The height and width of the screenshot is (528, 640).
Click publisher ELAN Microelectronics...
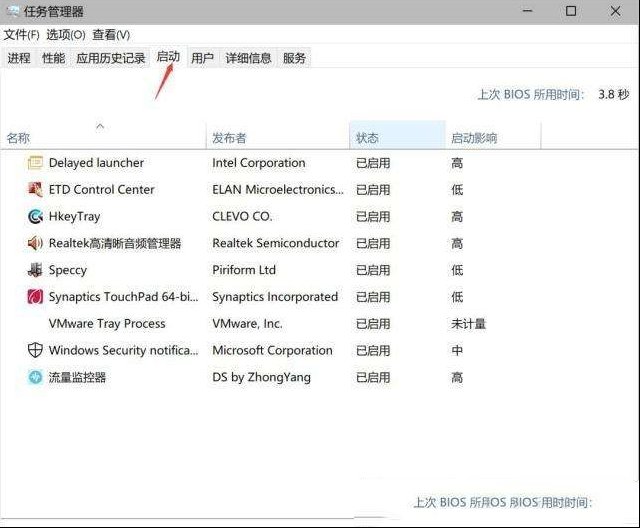click(278, 190)
